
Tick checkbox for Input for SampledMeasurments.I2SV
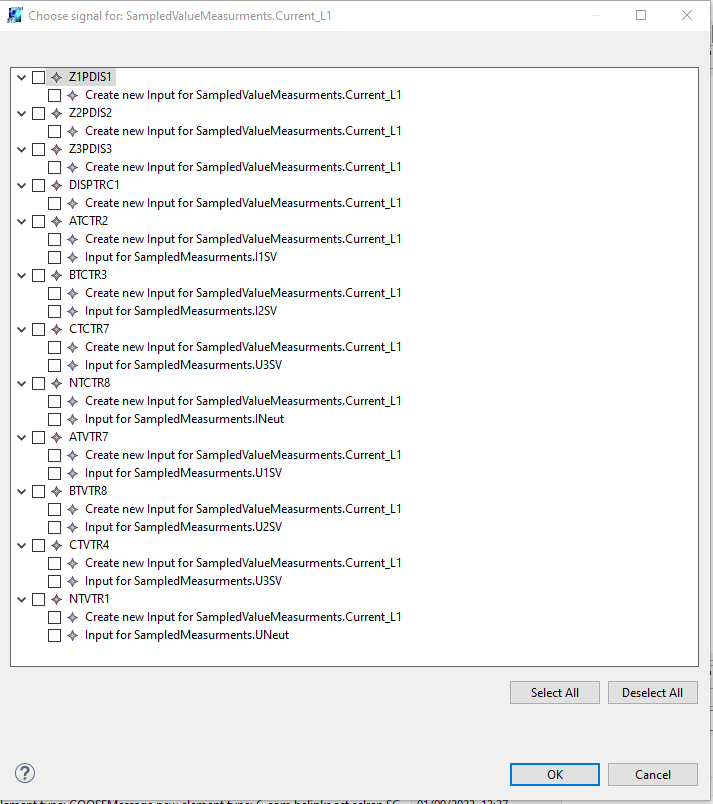54,311
